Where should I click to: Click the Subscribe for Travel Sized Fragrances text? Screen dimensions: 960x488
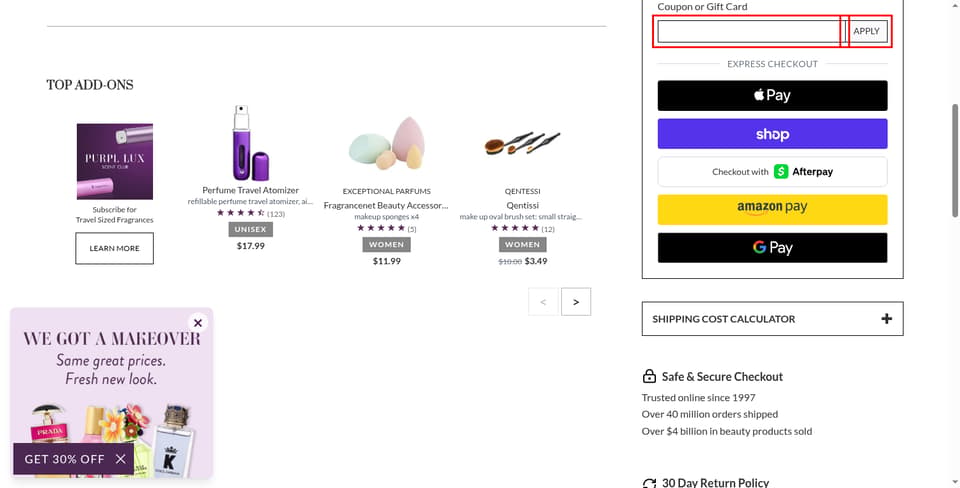click(x=114, y=215)
